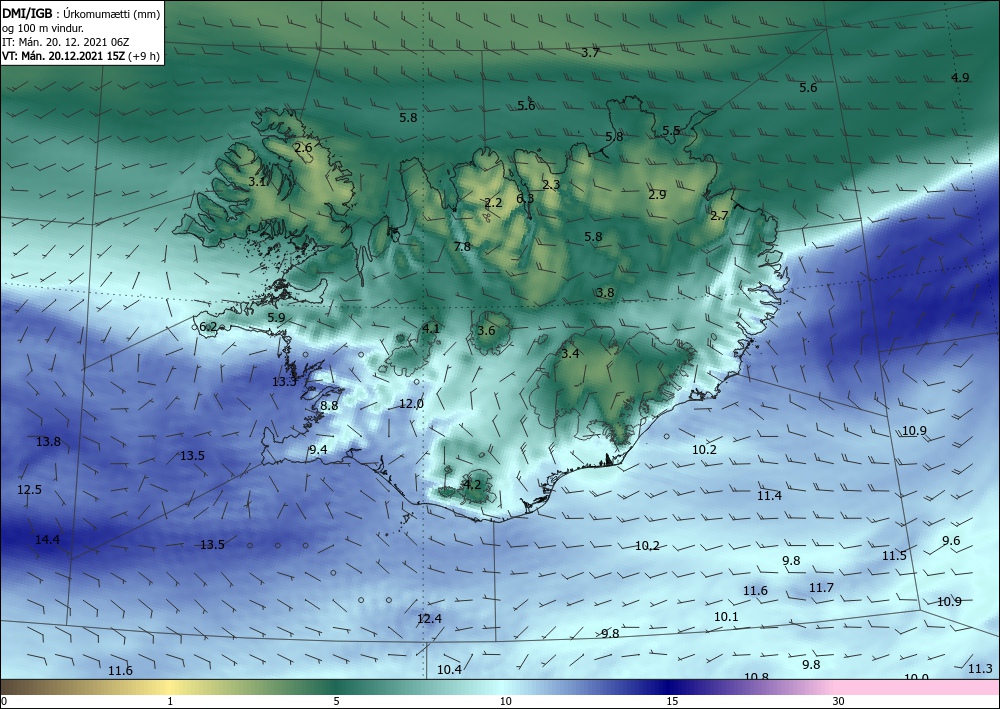The image size is (1000, 709).
Task: Select the 9.4 value label
Action: click(x=318, y=450)
